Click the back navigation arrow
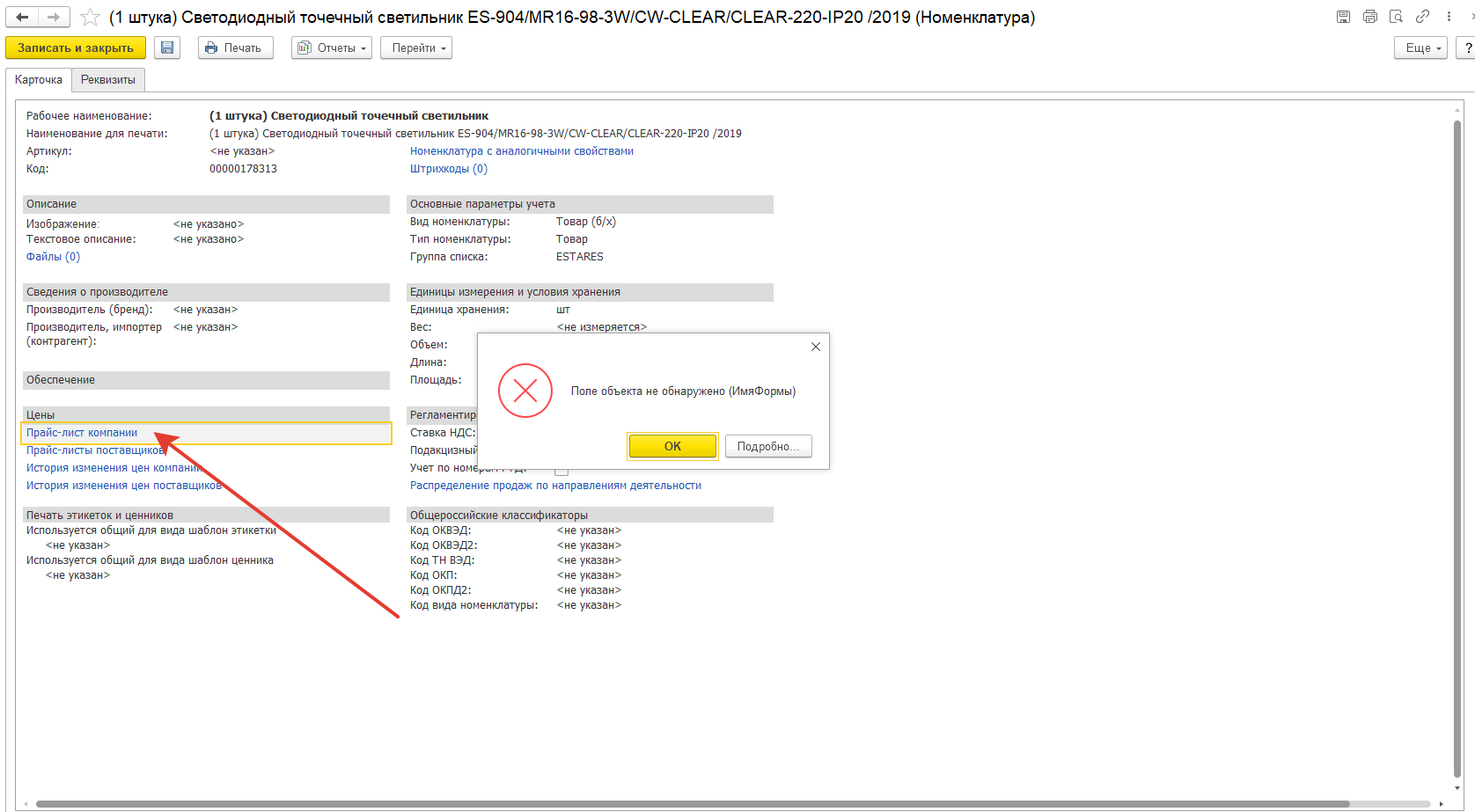Image resolution: width=1475 pixels, height=812 pixels. click(x=22, y=17)
